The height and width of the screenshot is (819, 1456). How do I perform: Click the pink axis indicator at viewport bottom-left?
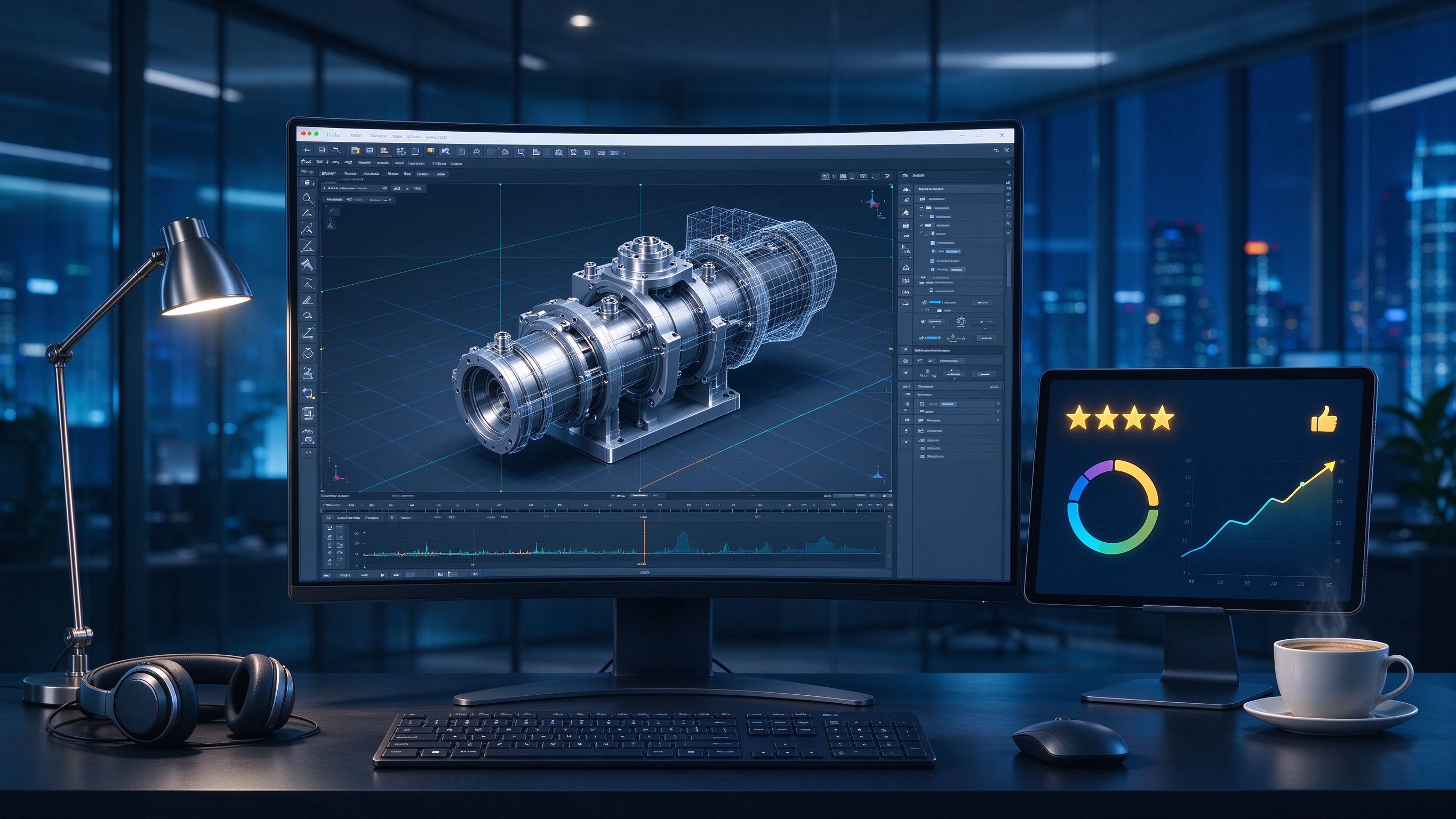(338, 475)
